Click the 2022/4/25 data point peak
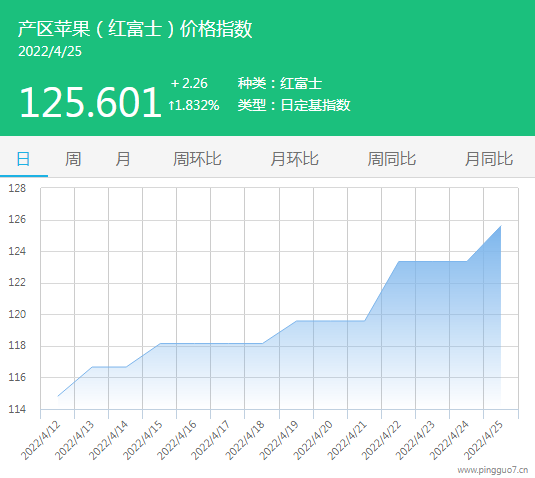Screen dimensions: 535x478 pyautogui.click(x=501, y=226)
